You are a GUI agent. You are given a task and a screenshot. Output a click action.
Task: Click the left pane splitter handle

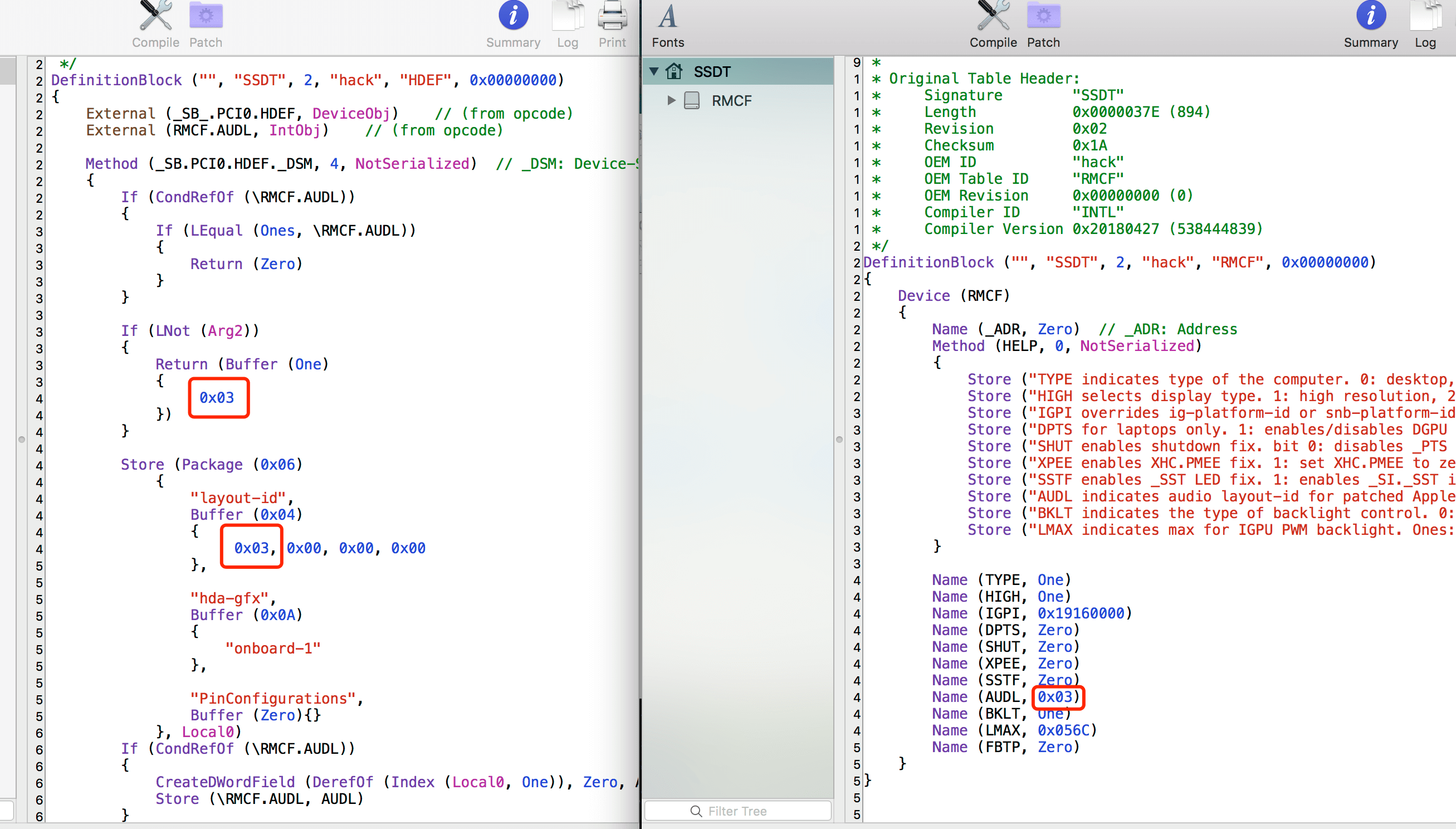click(22, 439)
